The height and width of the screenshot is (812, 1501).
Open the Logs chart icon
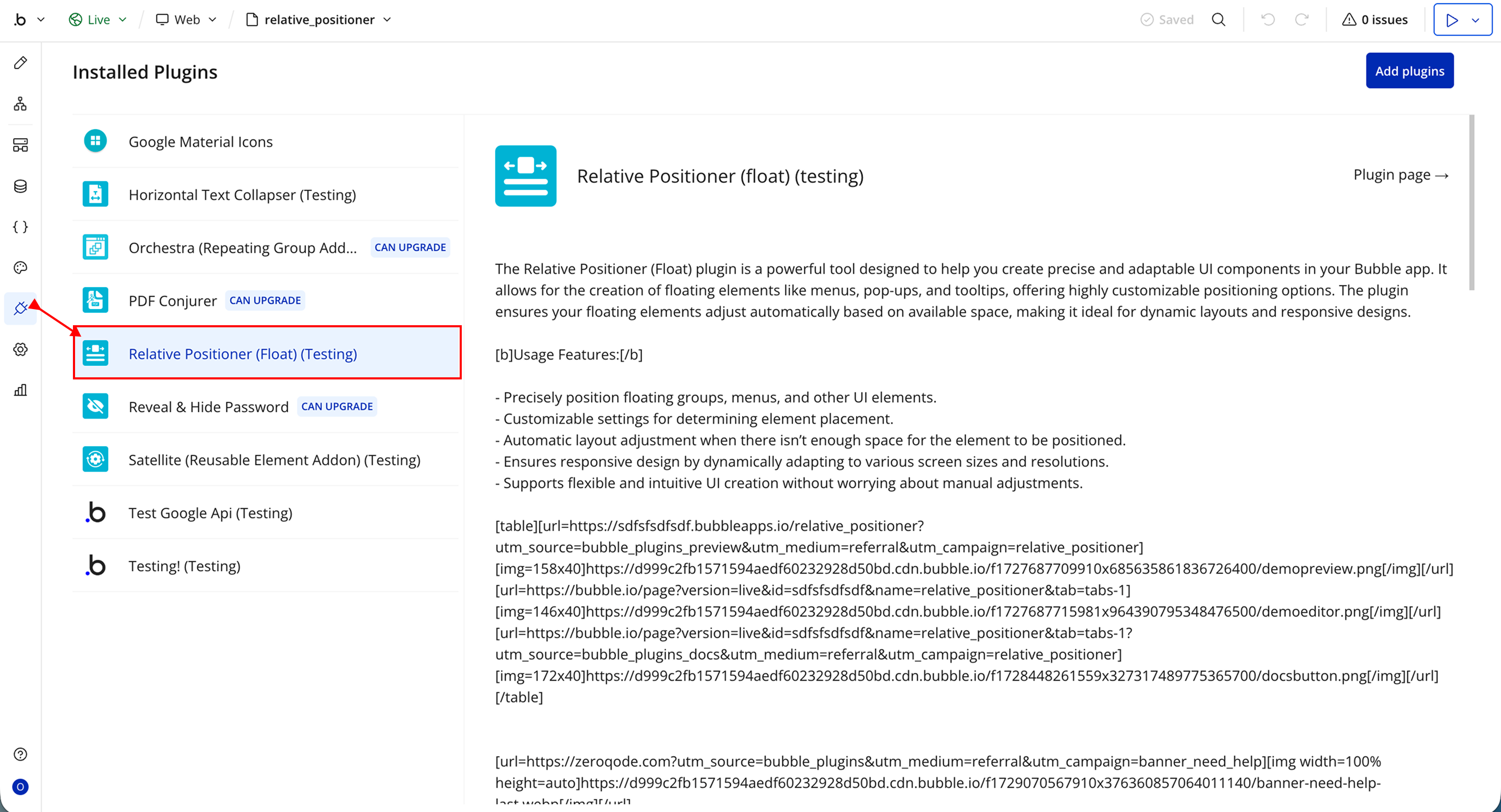(20, 390)
